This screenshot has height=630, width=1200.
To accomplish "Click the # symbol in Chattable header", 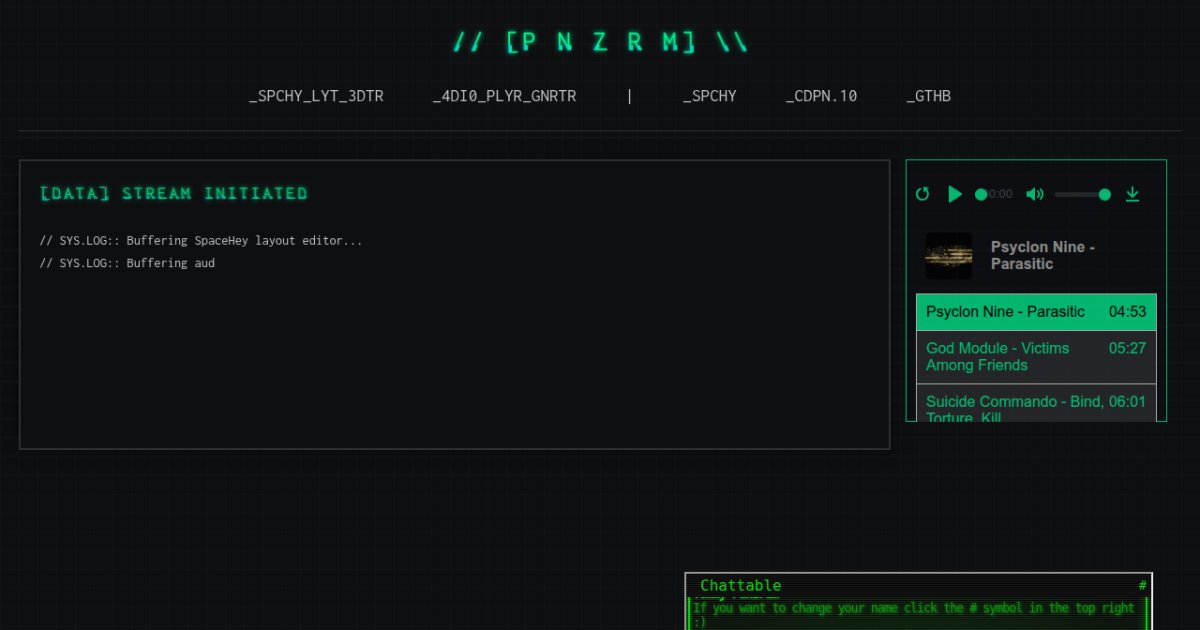I will coord(1142,585).
